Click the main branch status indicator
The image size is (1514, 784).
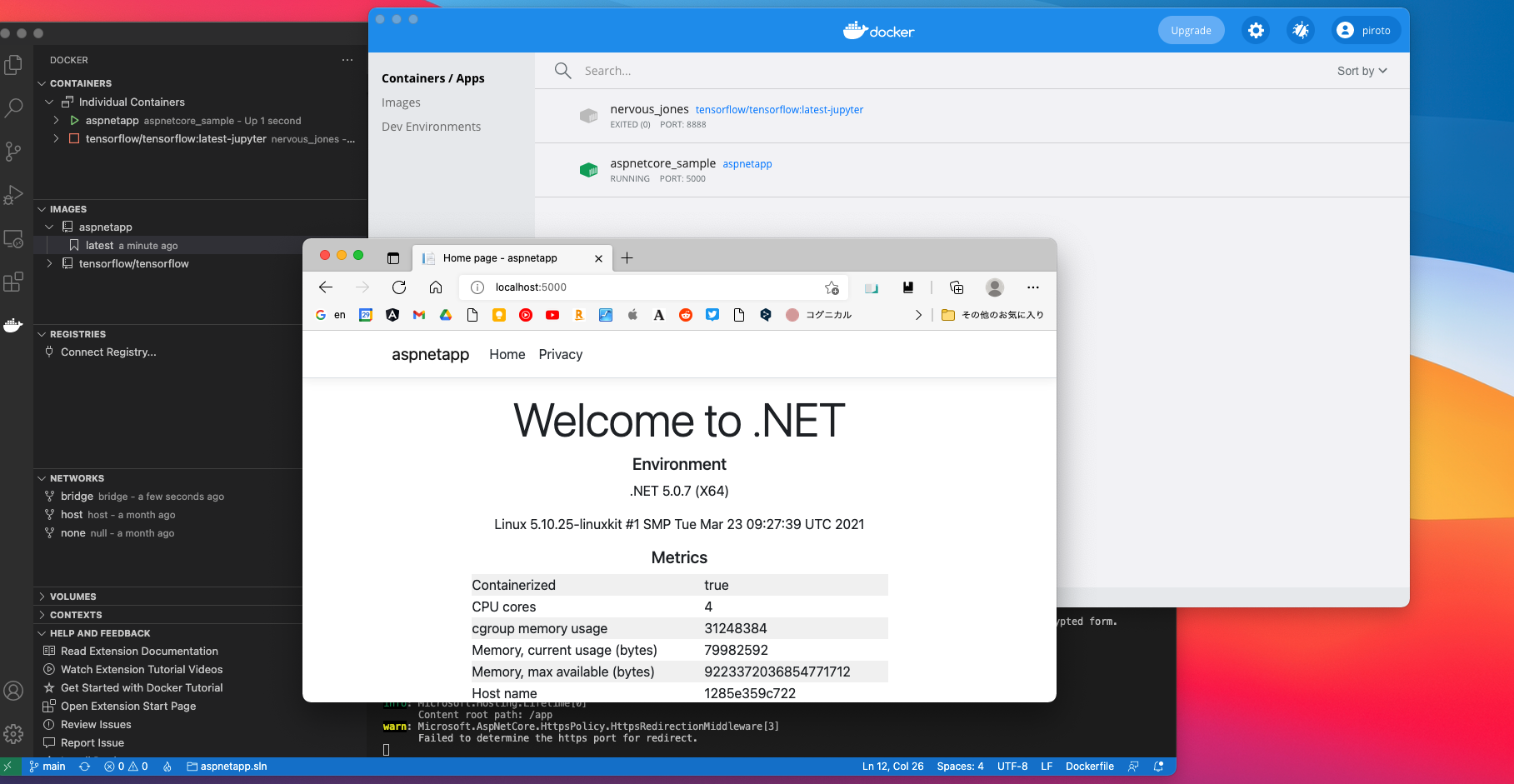point(47,767)
